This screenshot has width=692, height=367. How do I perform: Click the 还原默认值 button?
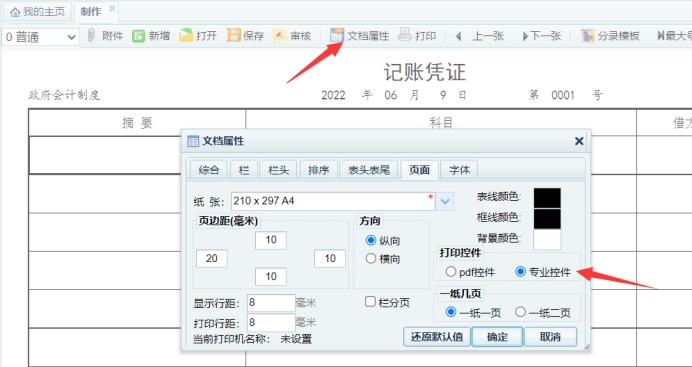tap(437, 337)
